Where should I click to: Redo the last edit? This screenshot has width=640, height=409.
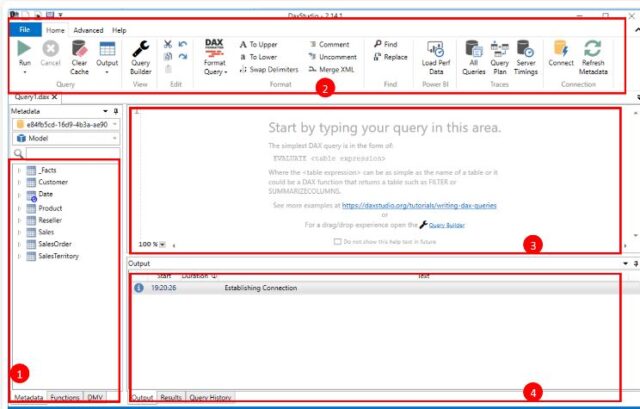tap(183, 56)
